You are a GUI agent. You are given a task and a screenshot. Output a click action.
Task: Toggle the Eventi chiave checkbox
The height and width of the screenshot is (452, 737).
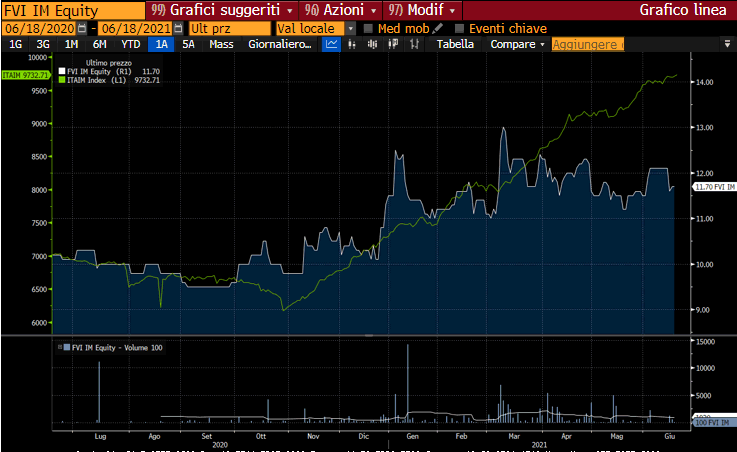(460, 28)
